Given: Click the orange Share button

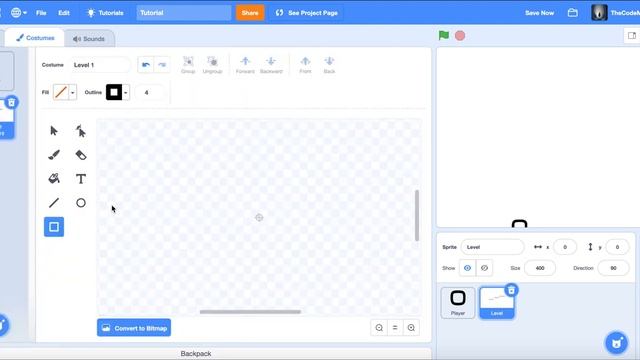Looking at the screenshot, I should pos(250,13).
